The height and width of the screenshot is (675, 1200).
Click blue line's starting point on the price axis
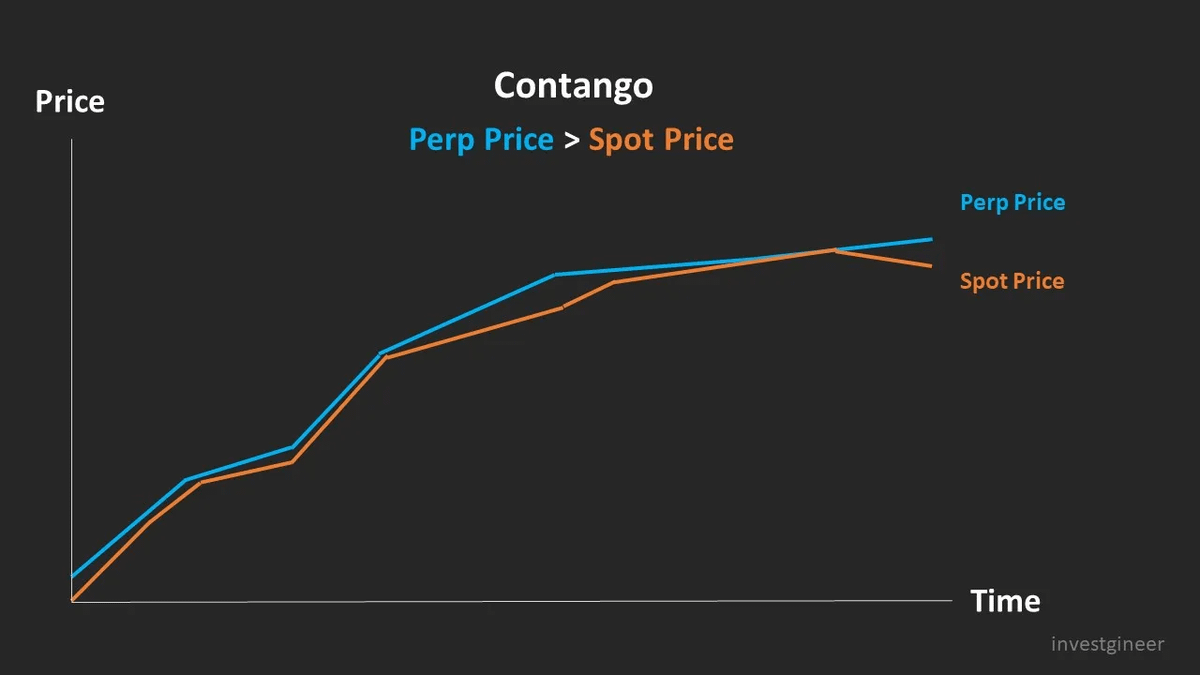click(73, 576)
